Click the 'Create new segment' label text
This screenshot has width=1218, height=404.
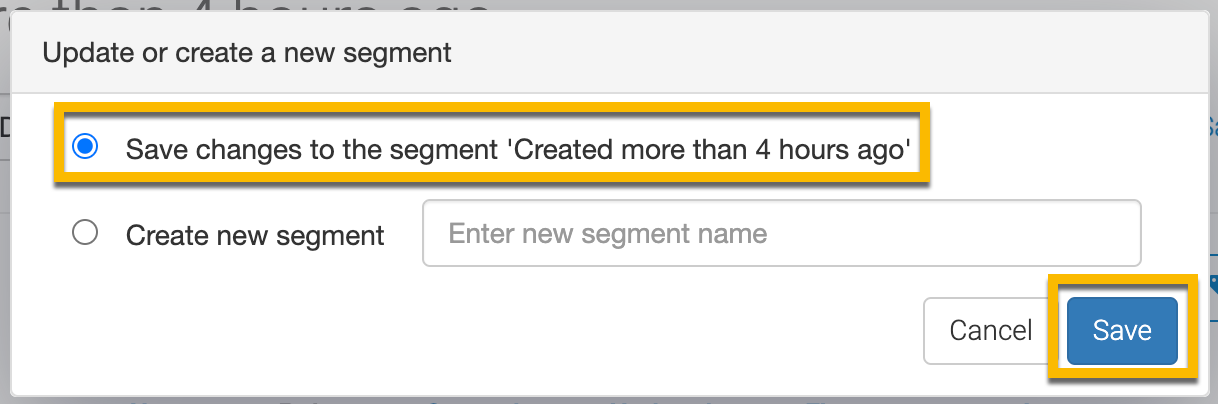pos(255,235)
